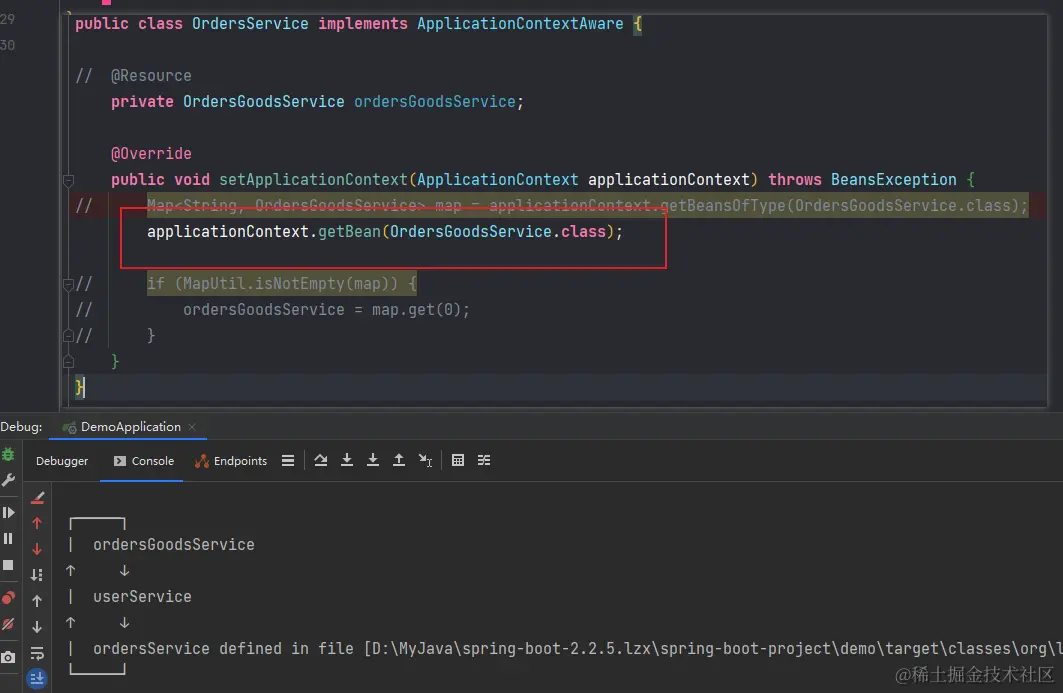Click OrdersService class name in declaration

click(250, 24)
